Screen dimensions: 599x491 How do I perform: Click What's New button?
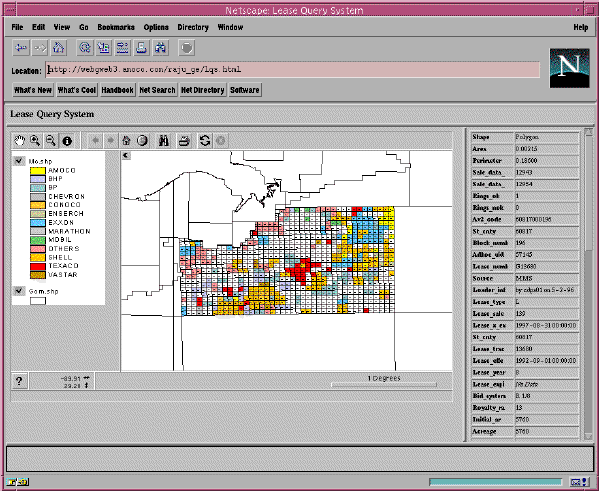coord(33,90)
